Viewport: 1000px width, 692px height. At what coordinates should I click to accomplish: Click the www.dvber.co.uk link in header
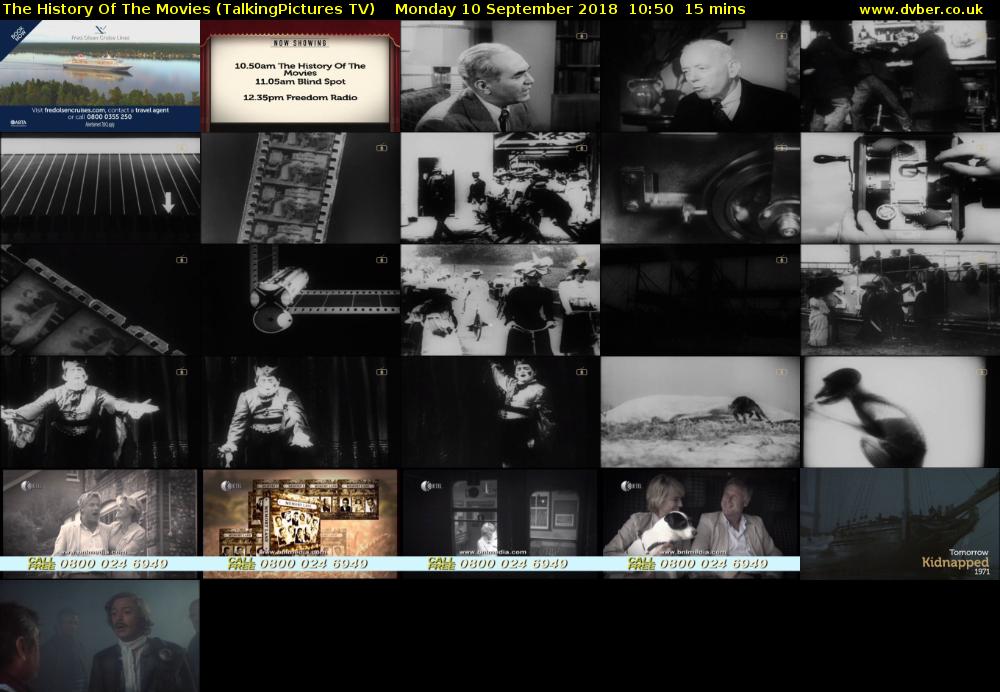(x=920, y=10)
